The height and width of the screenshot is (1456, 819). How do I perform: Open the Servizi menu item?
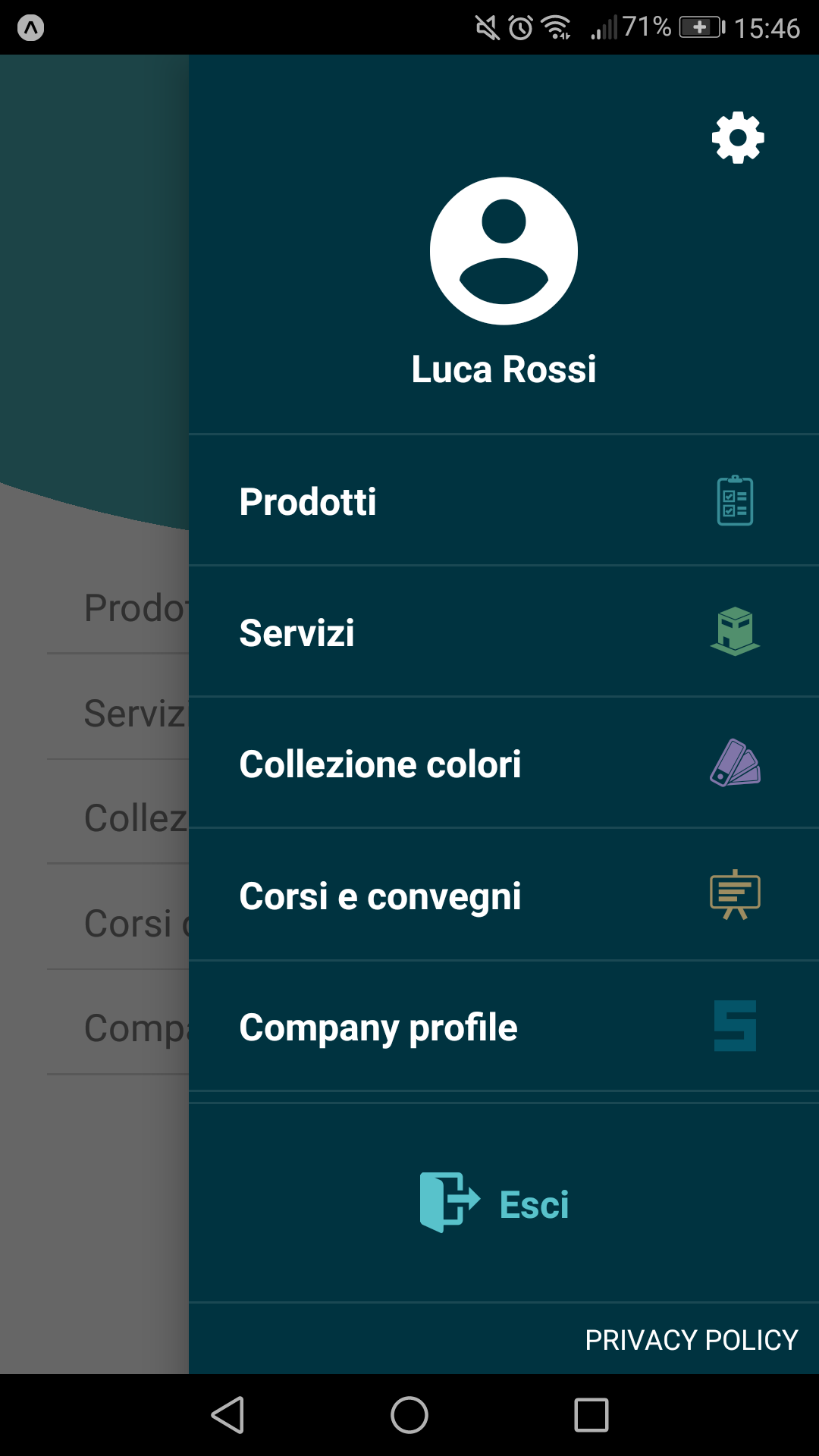(x=504, y=632)
